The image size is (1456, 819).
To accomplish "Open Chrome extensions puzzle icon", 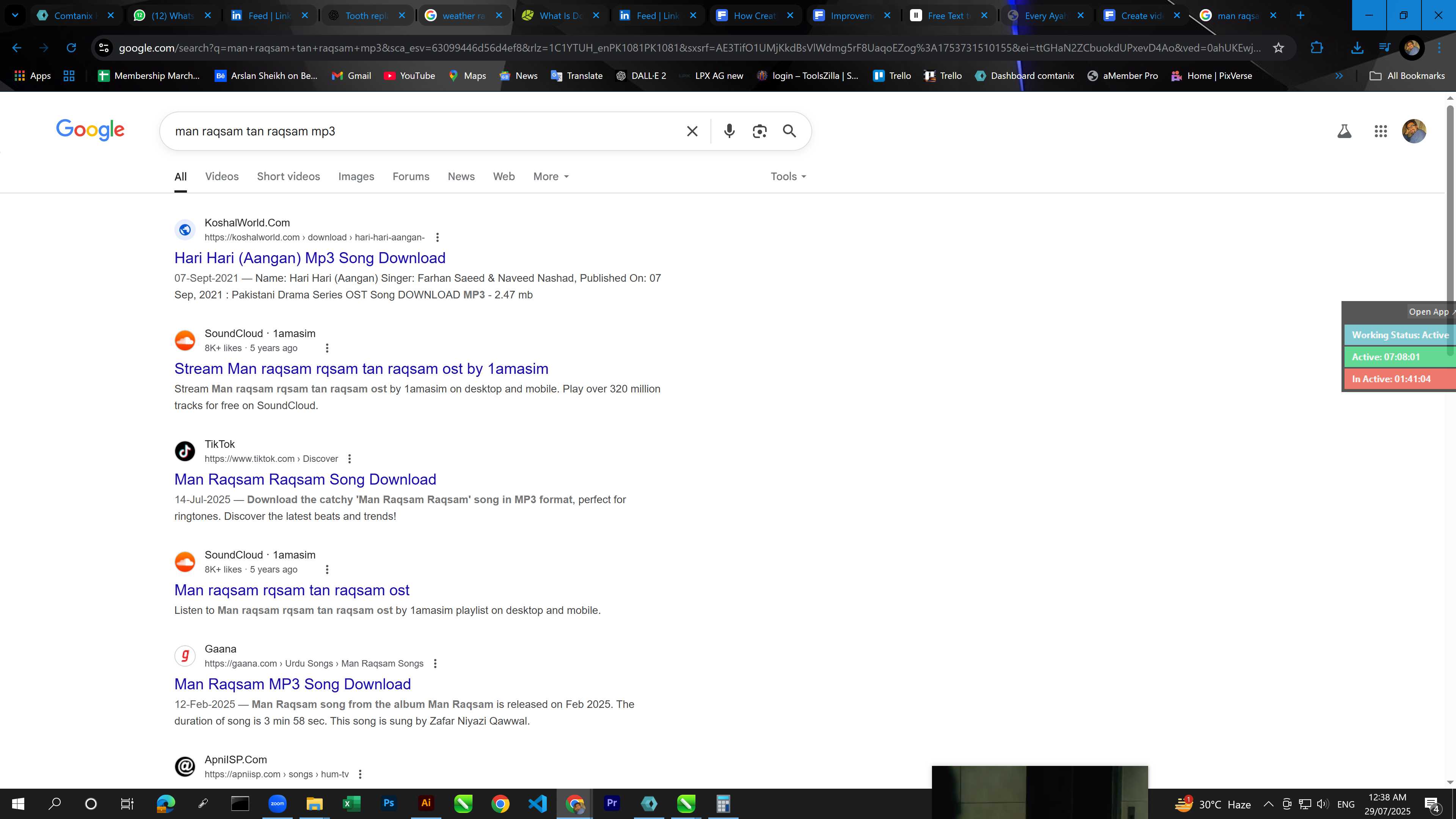I will pyautogui.click(x=1317, y=48).
